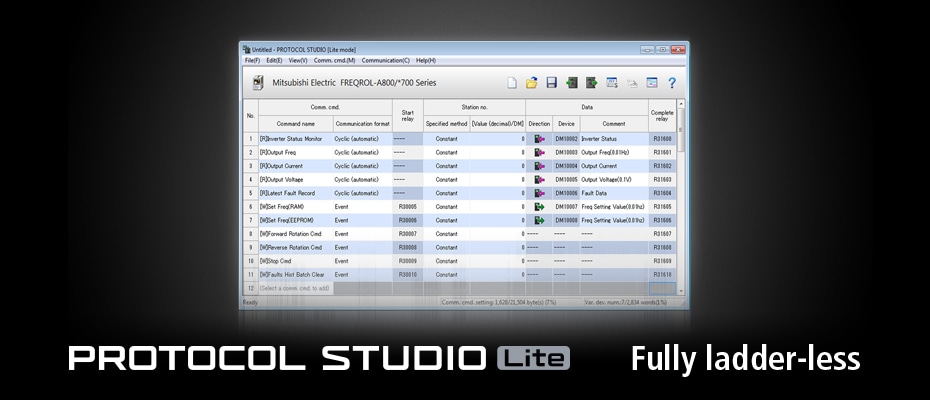Select the '[W]Stop Cmd' command cell

tap(295, 261)
